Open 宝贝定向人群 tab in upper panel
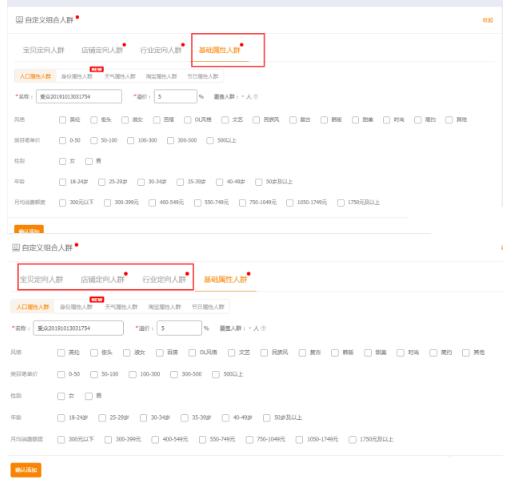The height and width of the screenshot is (488, 522). pos(43,50)
